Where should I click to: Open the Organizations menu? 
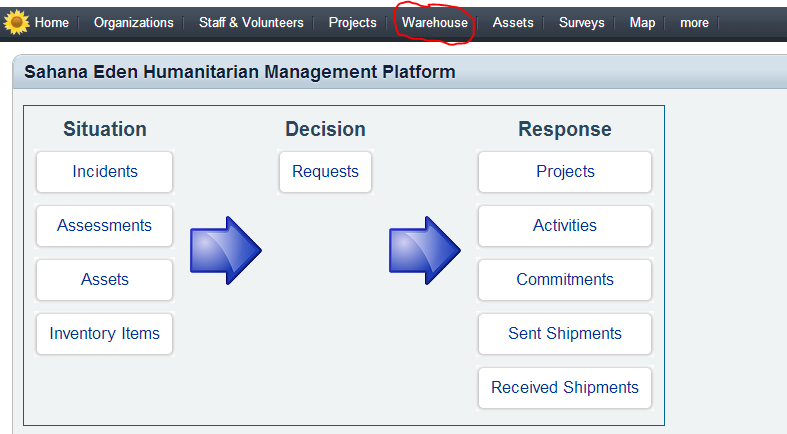[x=133, y=23]
